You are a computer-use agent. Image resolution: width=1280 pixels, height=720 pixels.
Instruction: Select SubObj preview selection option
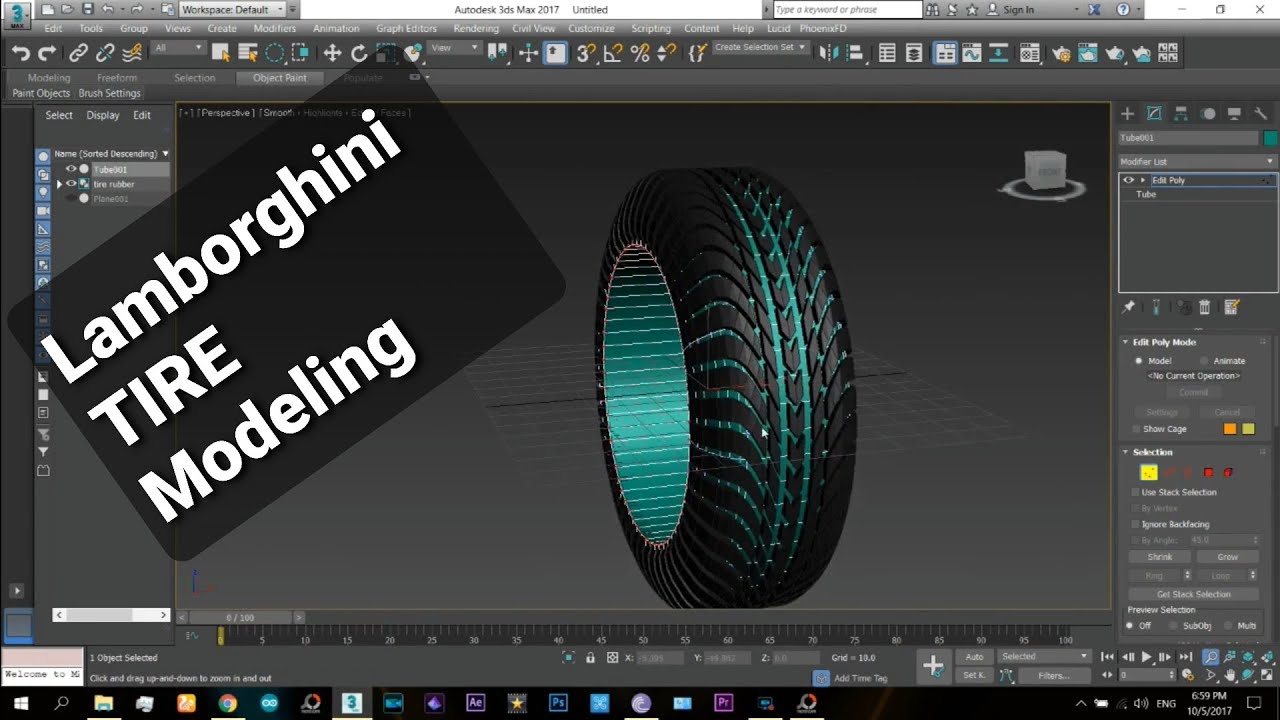(x=1173, y=626)
